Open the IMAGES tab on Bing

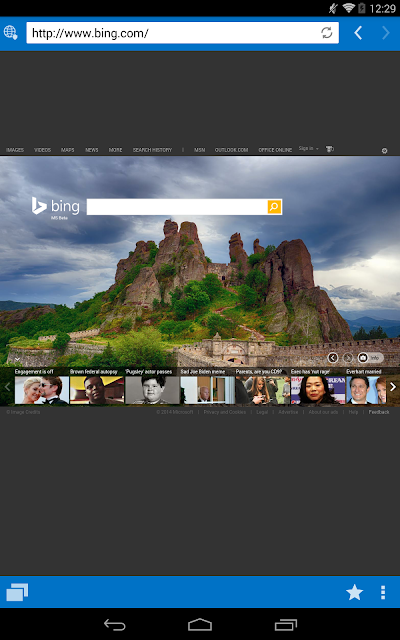coord(15,150)
